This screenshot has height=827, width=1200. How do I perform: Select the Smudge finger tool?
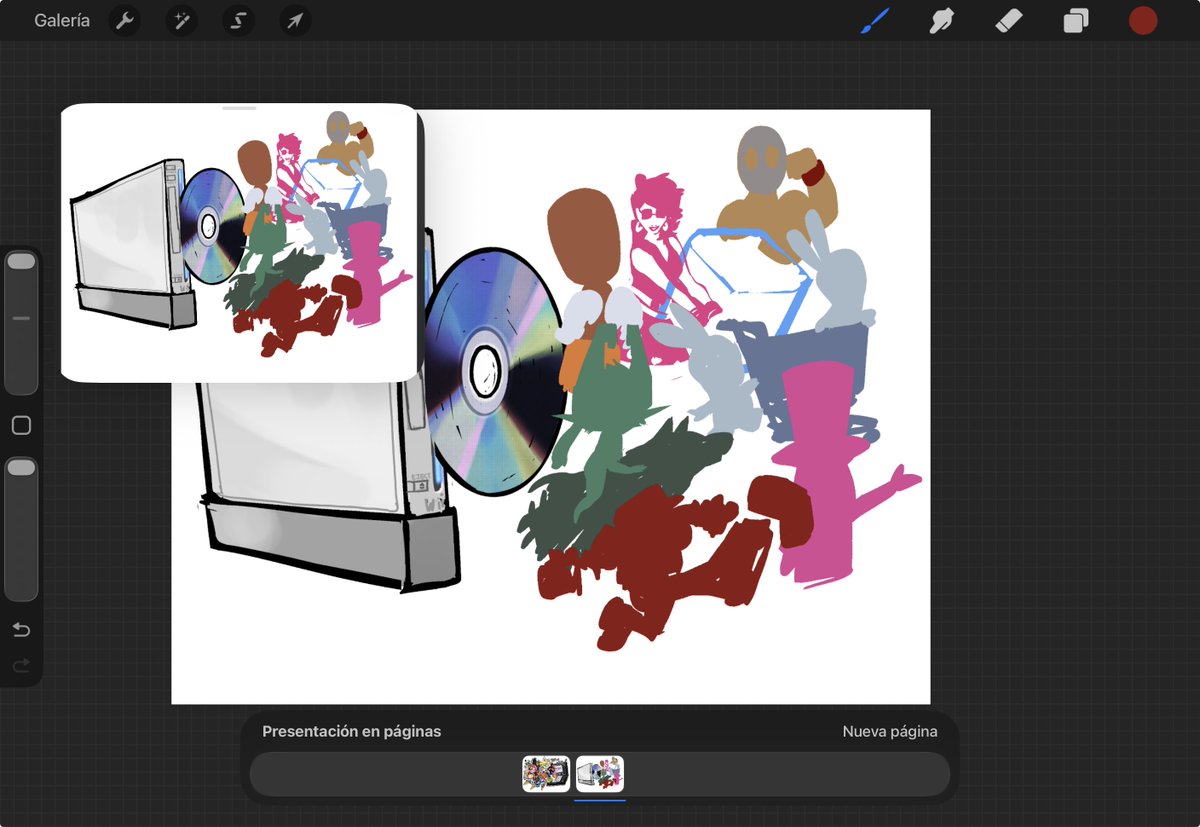pyautogui.click(x=942, y=20)
